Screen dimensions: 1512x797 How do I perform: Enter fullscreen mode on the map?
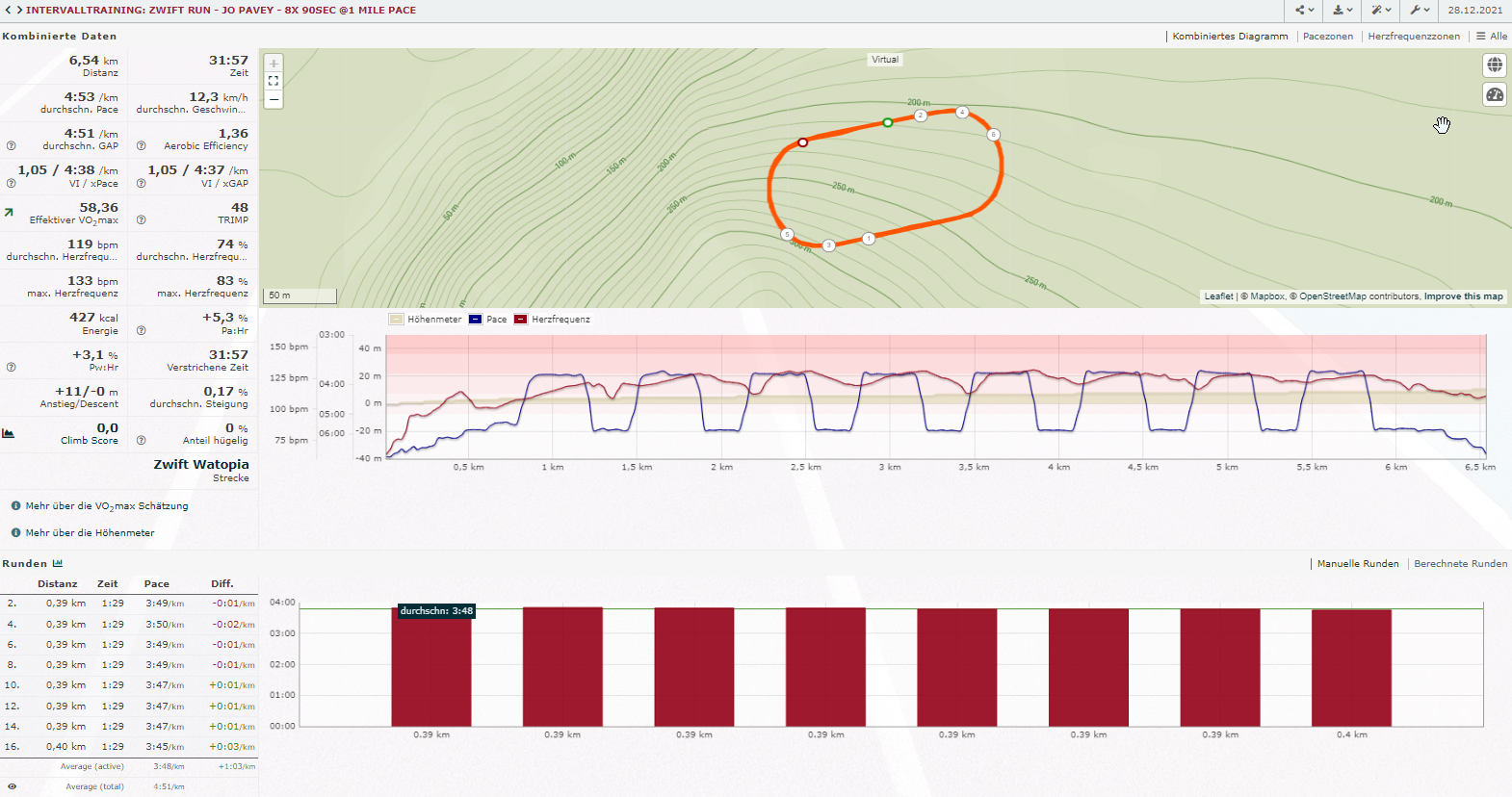pyautogui.click(x=274, y=82)
